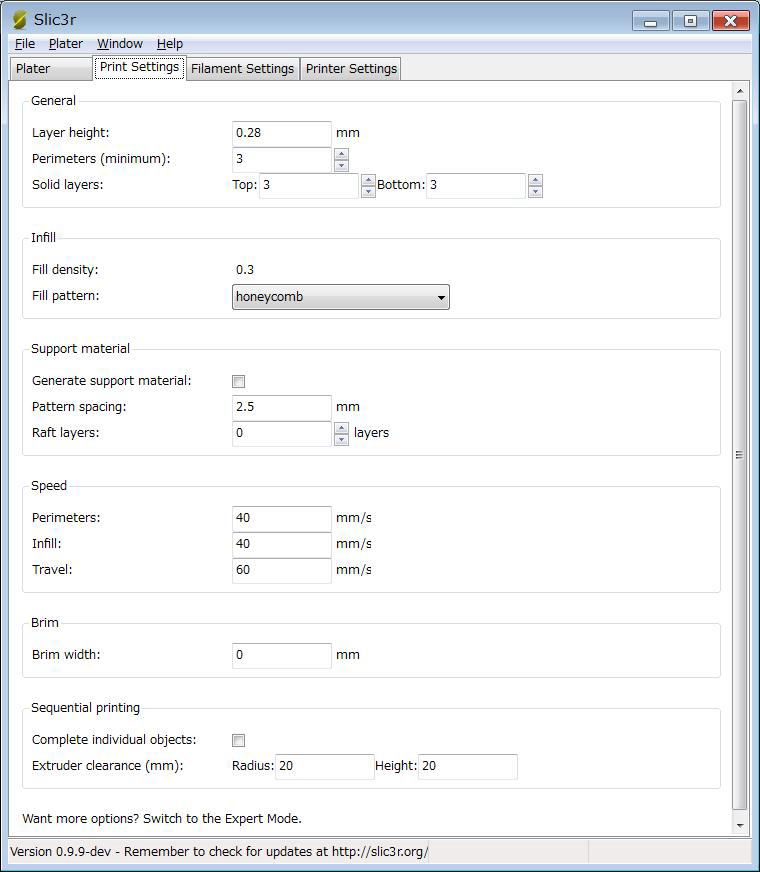Increase Perimeters (minimum) with up arrow
The height and width of the screenshot is (872, 760).
(x=341, y=154)
